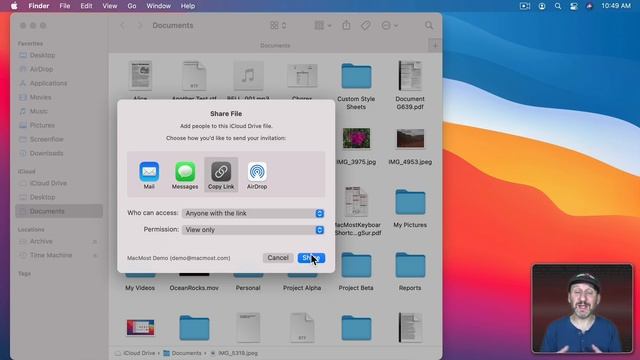Click the Finder toolbar Share icon
Image resolution: width=640 pixels, height=360 pixels.
click(346, 25)
